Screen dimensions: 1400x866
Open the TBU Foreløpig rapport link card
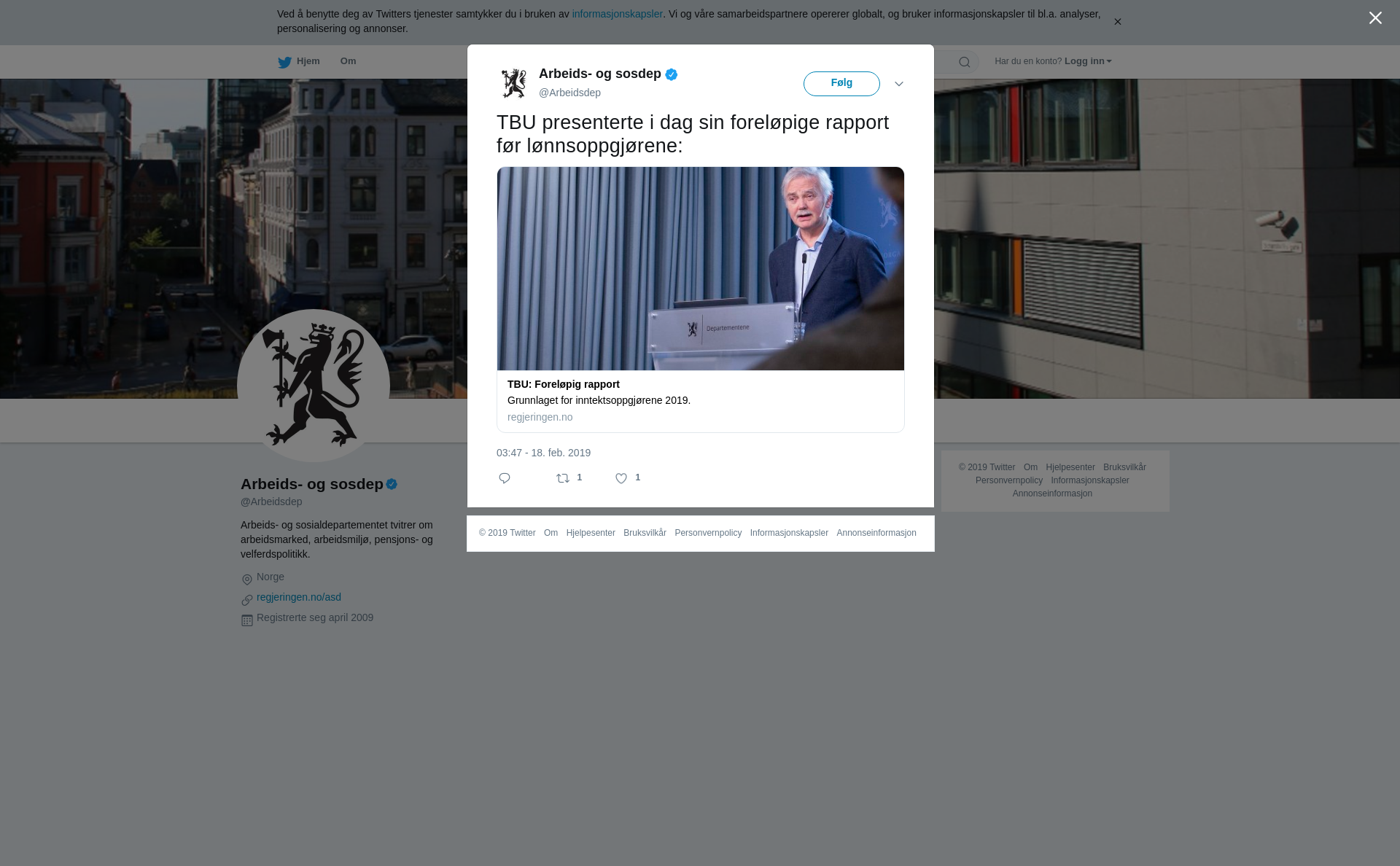(700, 300)
